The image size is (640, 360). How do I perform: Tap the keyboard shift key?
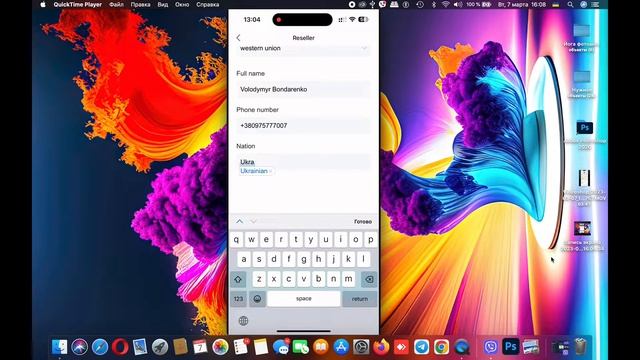click(x=238, y=279)
